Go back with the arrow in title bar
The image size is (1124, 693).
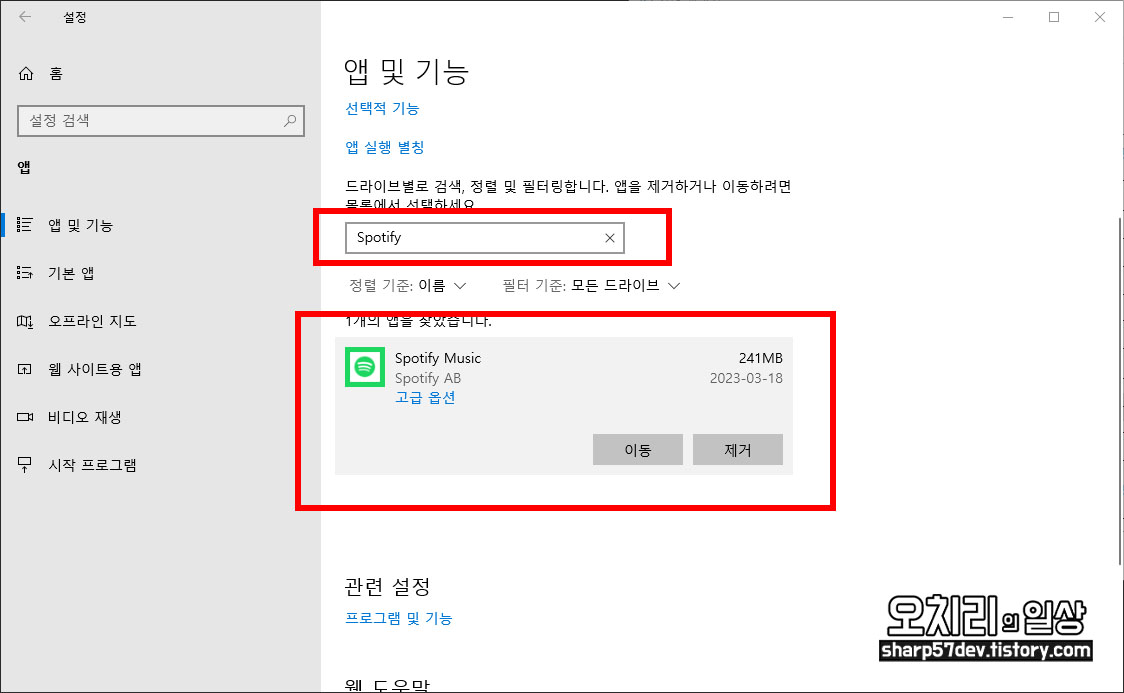point(25,16)
